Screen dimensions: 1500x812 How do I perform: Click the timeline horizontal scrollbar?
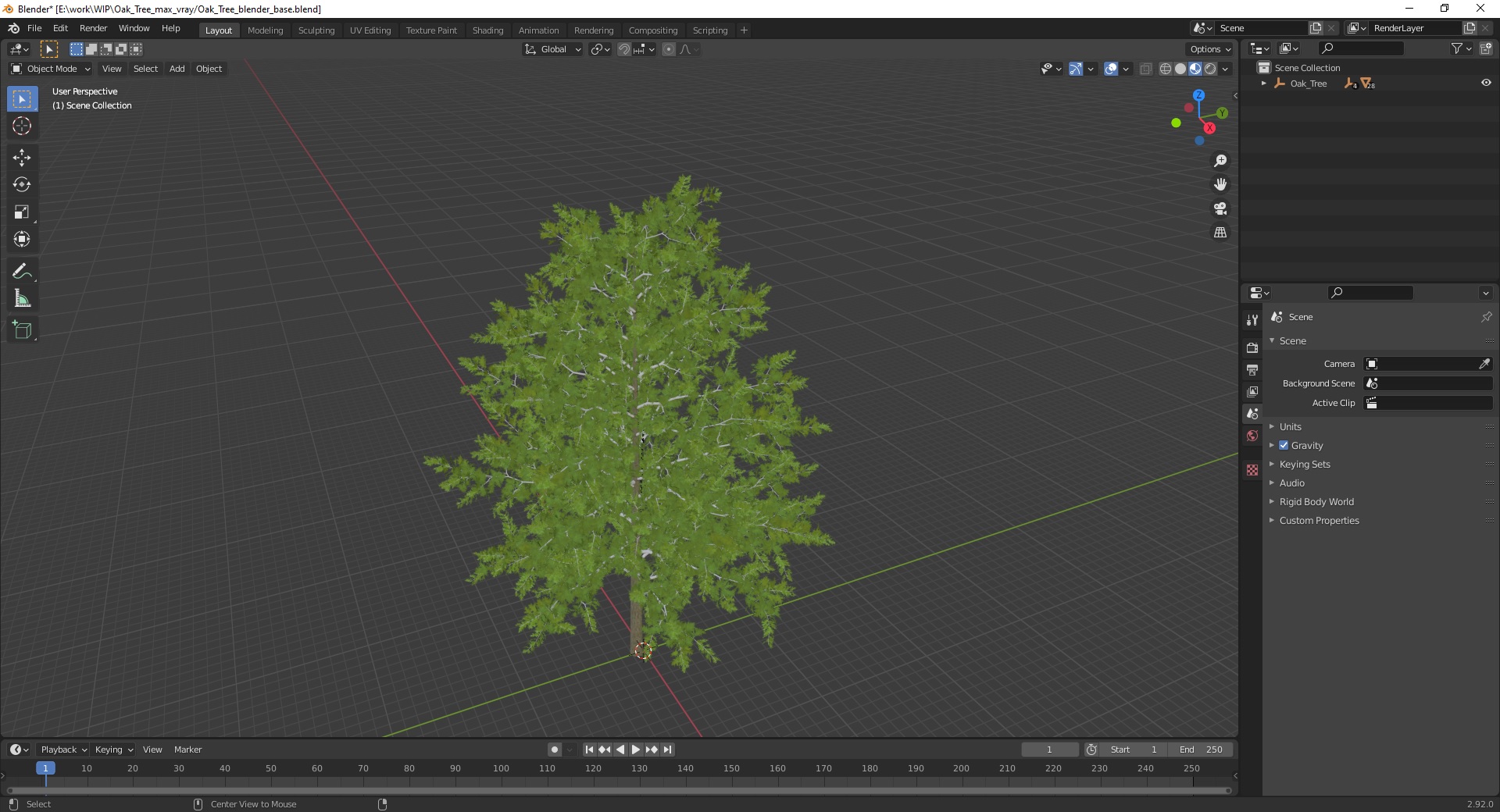pyautogui.click(x=619, y=790)
